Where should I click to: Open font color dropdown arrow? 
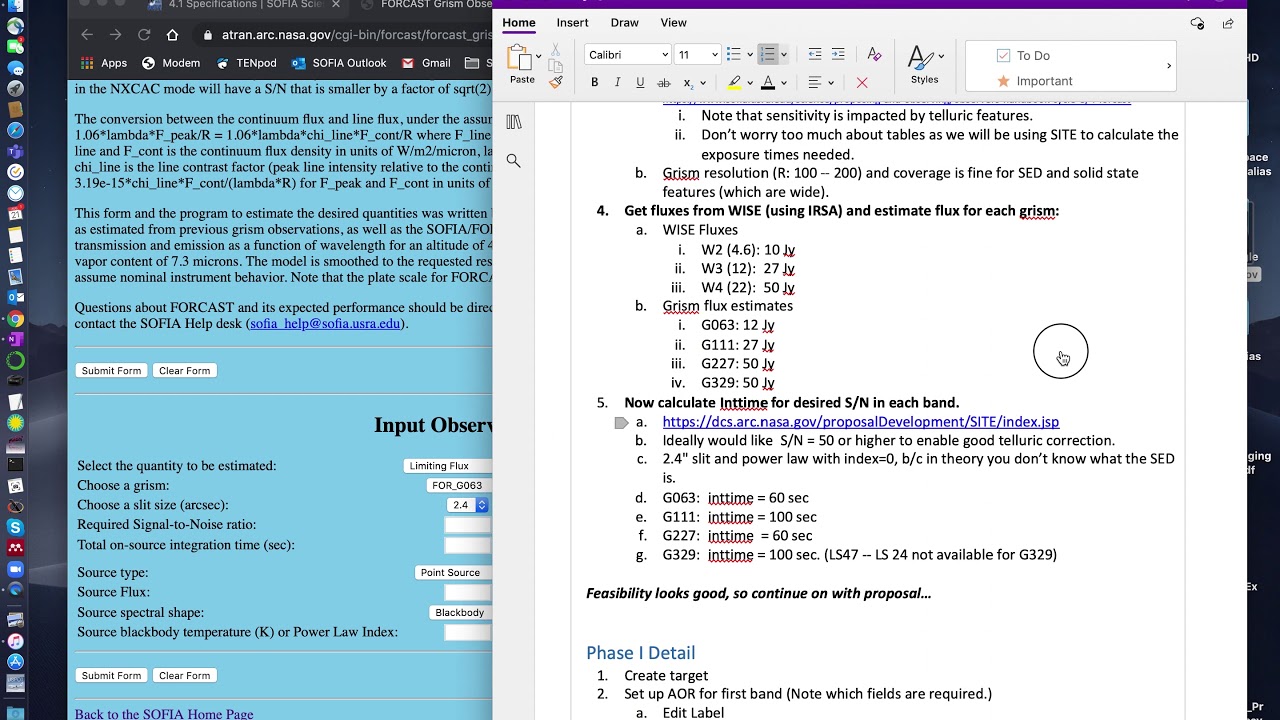784,82
